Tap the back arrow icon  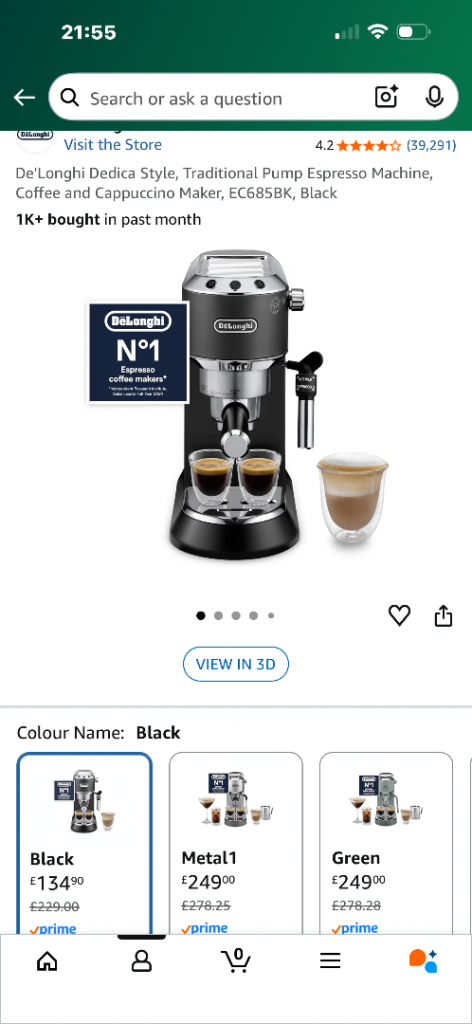(24, 98)
